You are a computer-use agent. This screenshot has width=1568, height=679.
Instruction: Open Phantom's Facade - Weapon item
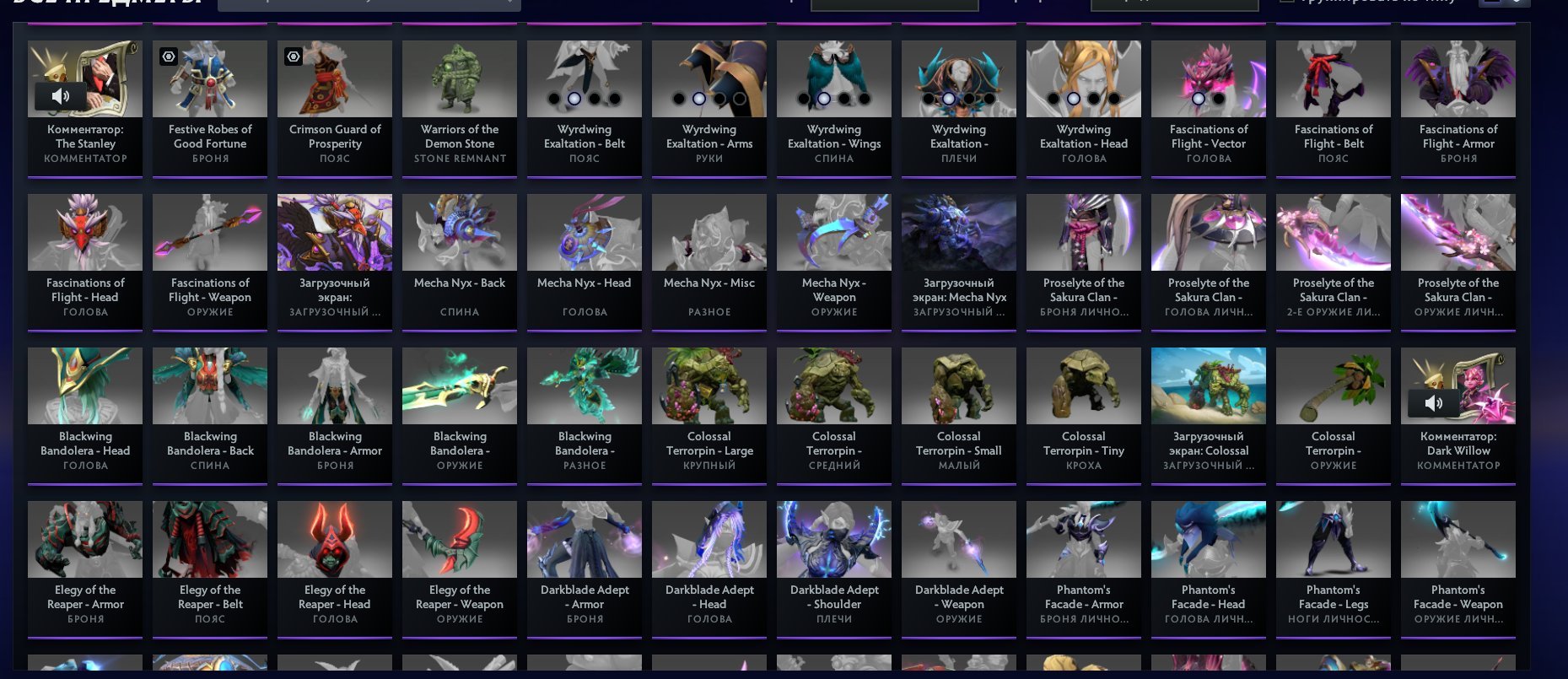tap(1458, 569)
